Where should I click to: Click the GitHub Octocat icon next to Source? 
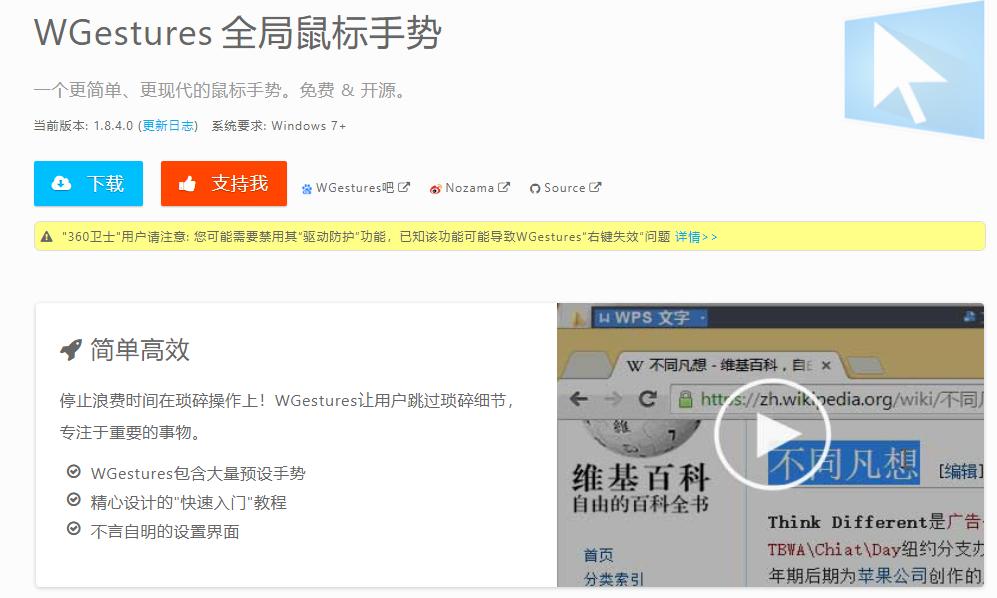click(535, 187)
